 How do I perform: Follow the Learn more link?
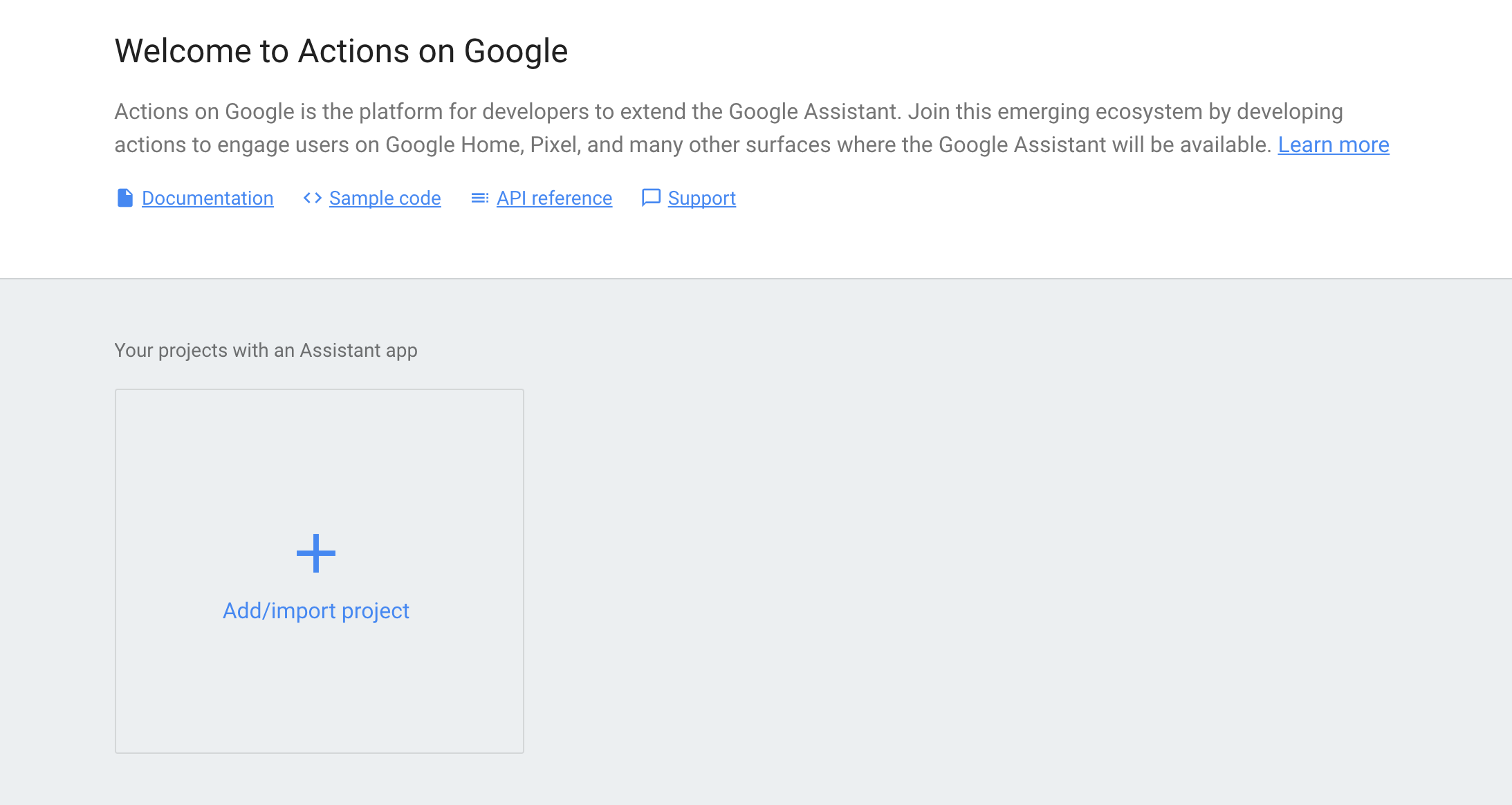[x=1334, y=145]
